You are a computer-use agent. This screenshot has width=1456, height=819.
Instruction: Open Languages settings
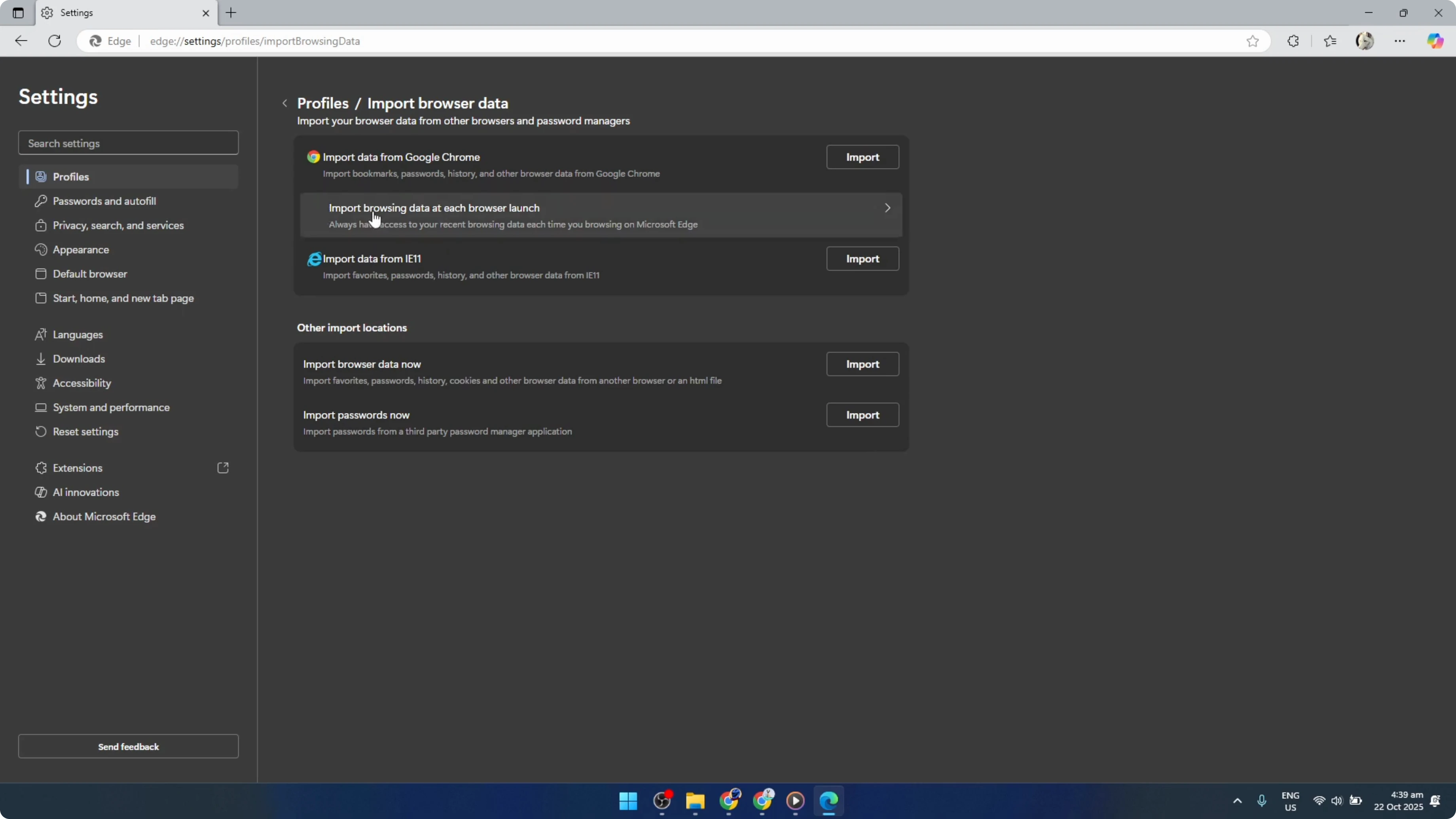pos(128,335)
